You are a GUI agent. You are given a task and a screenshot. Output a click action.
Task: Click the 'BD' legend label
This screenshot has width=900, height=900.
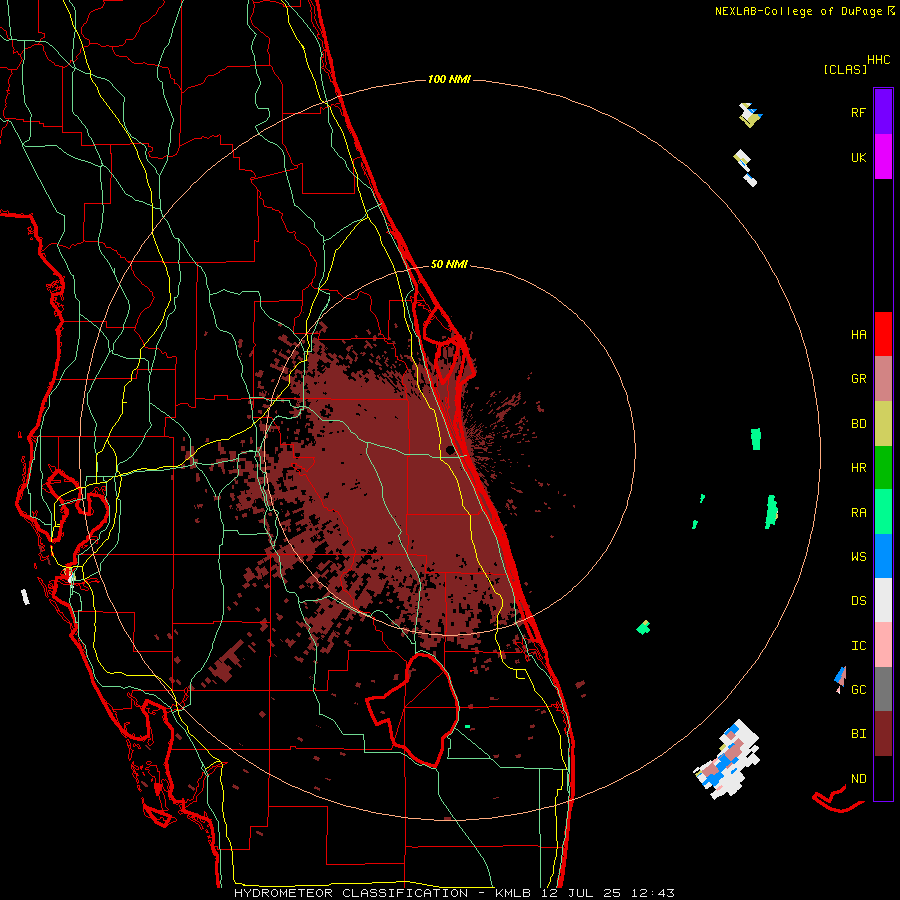858,424
